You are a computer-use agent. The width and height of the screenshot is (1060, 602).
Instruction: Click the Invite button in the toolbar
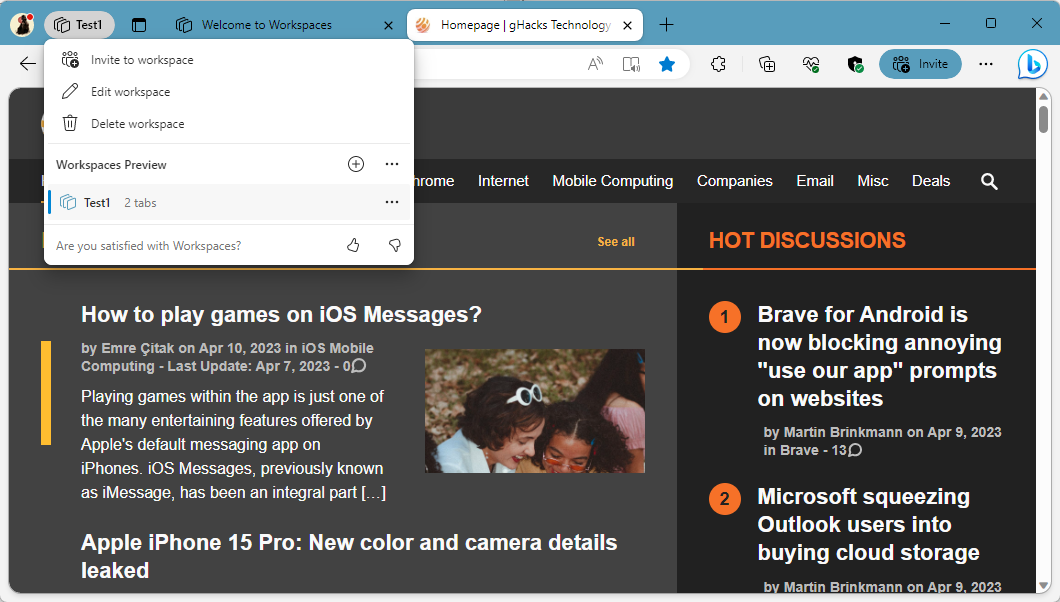pos(919,63)
